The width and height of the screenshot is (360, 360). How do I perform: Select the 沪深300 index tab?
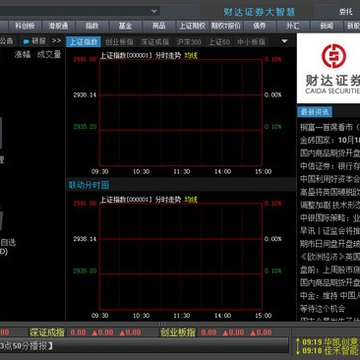189,42
